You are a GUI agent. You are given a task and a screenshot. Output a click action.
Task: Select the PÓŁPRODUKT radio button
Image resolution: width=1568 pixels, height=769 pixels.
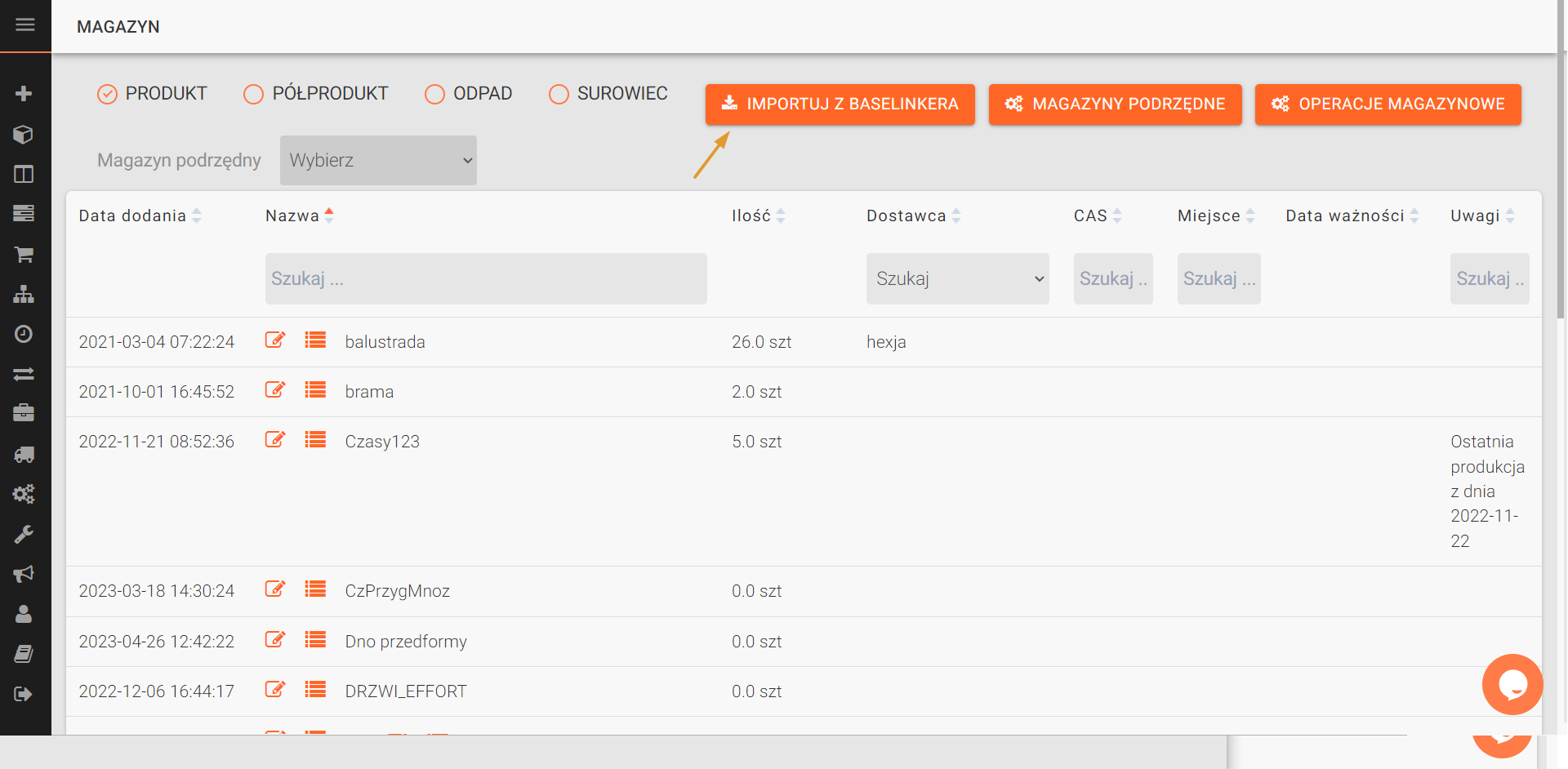pos(254,95)
